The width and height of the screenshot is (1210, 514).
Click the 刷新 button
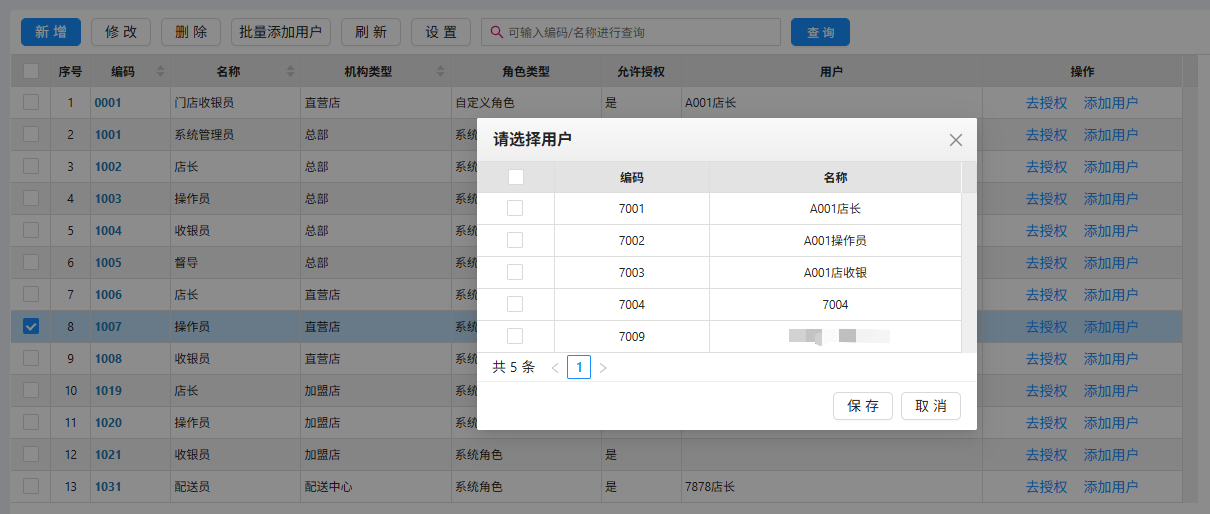371,32
